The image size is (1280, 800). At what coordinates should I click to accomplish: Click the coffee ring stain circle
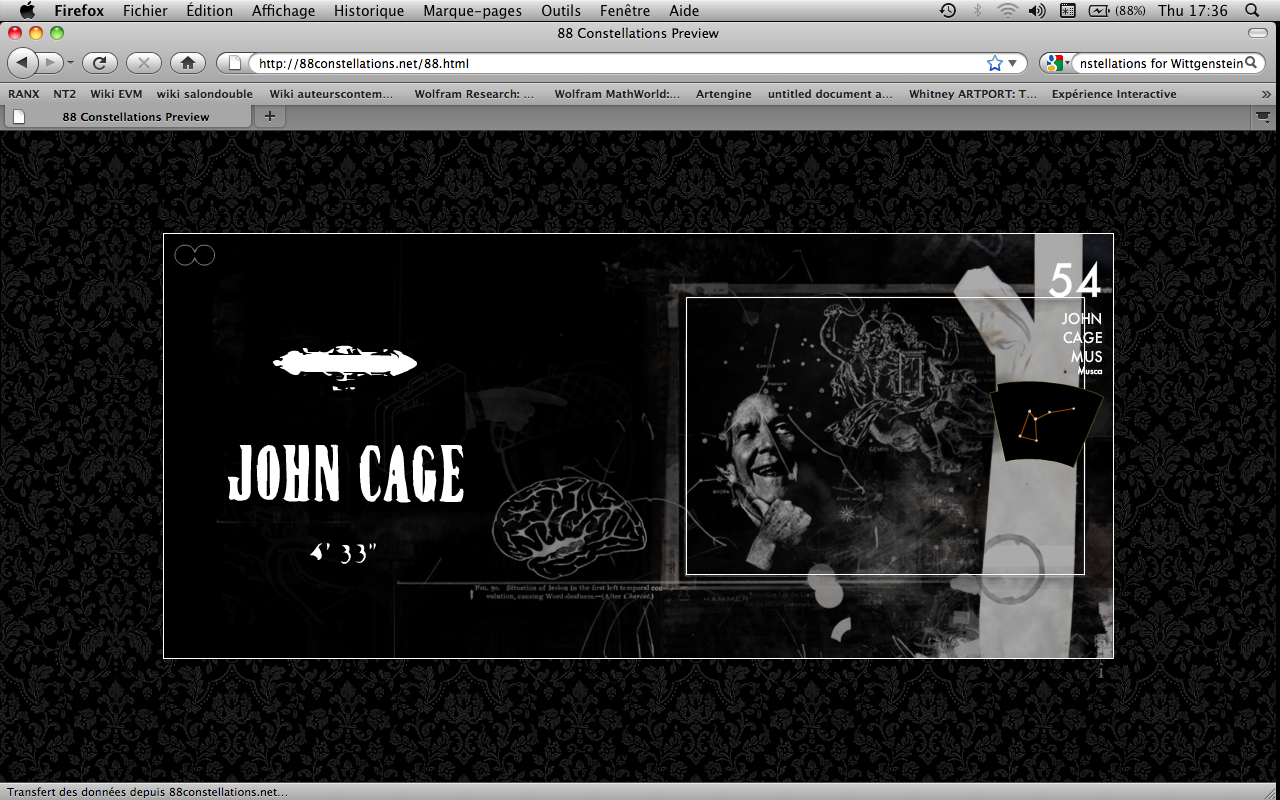click(1010, 568)
